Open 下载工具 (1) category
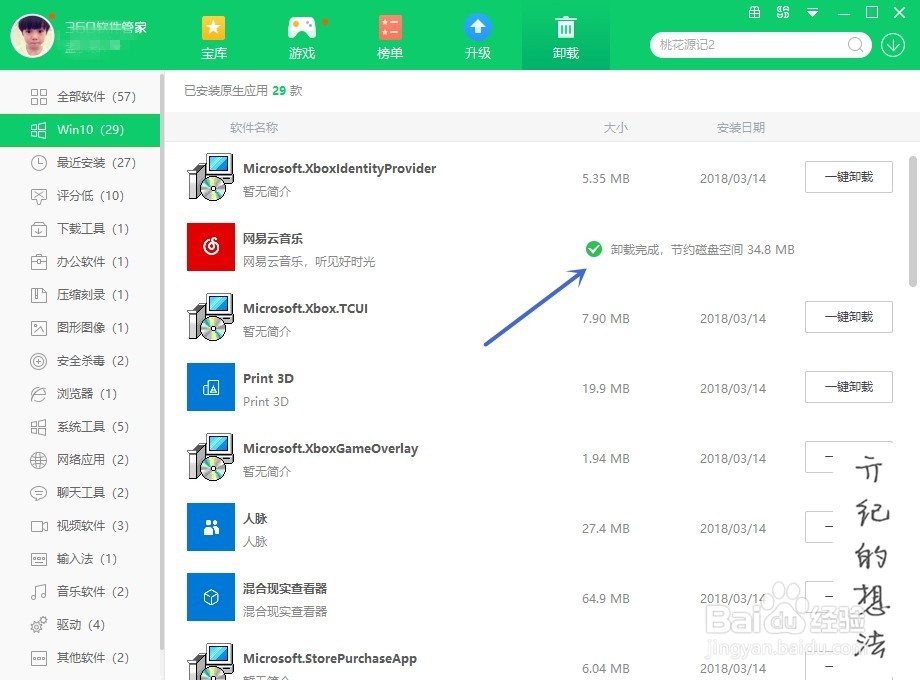The width and height of the screenshot is (920, 680). 80,229
